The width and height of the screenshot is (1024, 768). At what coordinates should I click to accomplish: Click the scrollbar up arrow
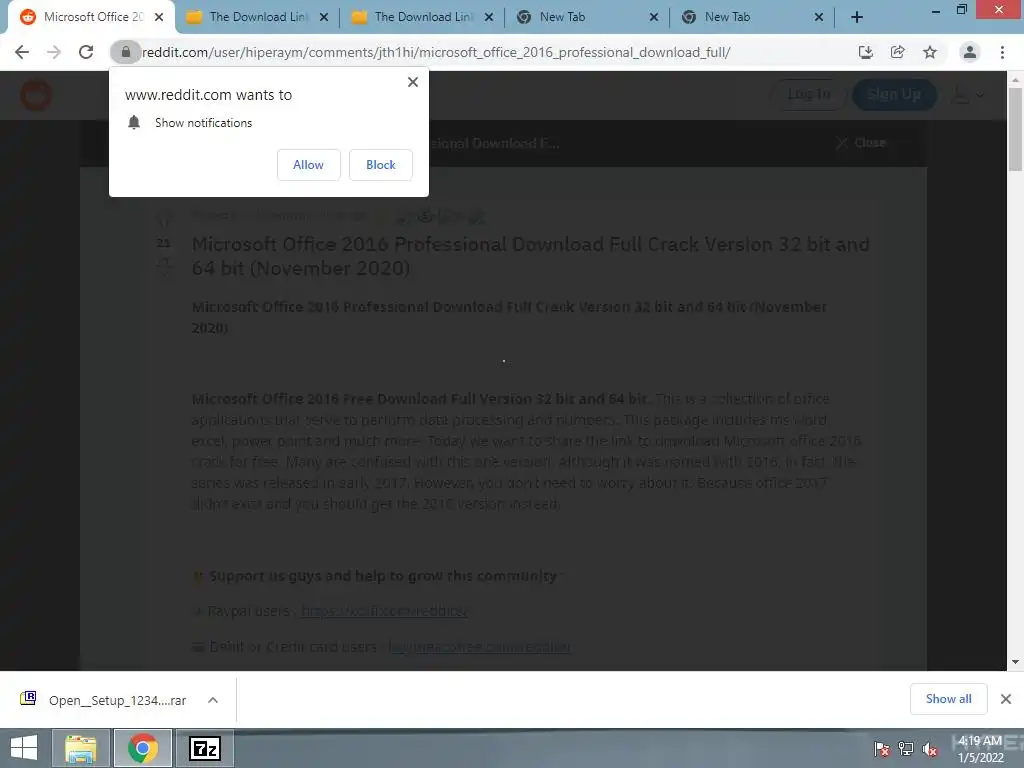click(x=1015, y=79)
